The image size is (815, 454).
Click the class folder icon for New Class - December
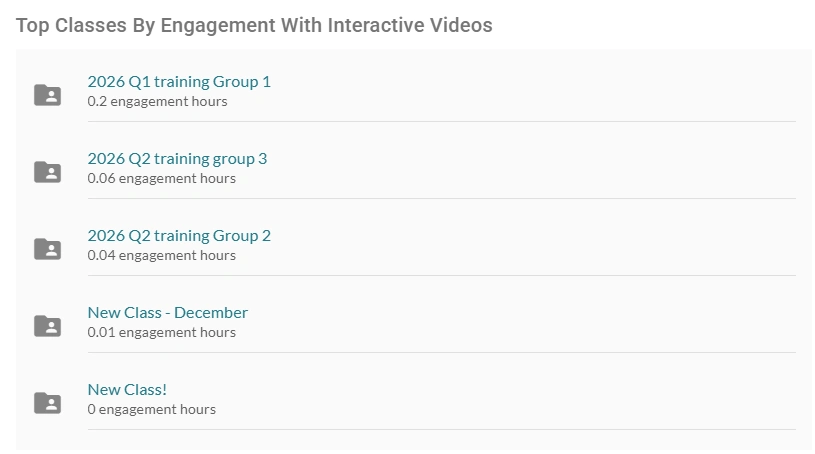point(47,326)
